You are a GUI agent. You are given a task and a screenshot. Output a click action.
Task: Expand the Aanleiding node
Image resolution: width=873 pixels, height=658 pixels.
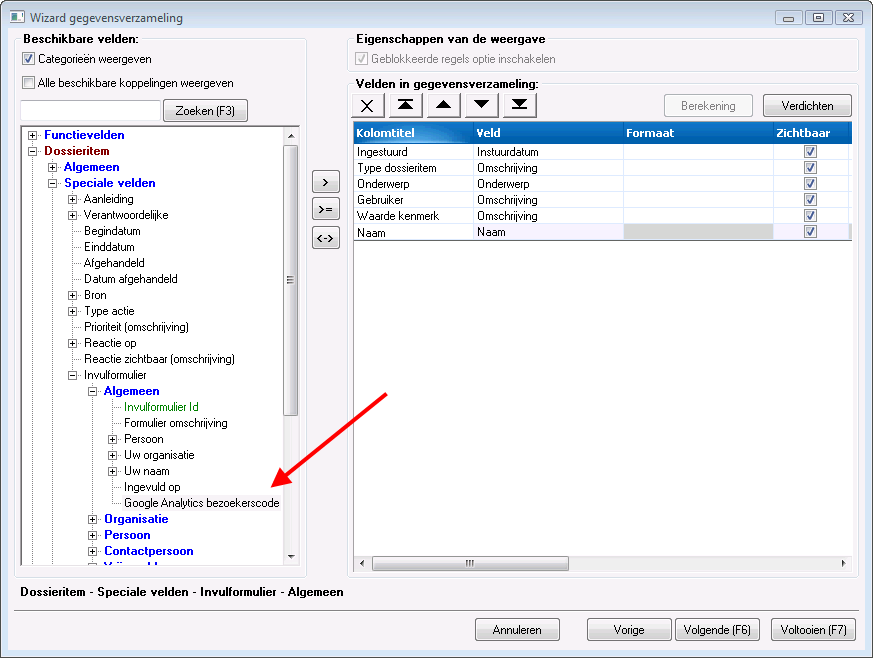pos(72,199)
